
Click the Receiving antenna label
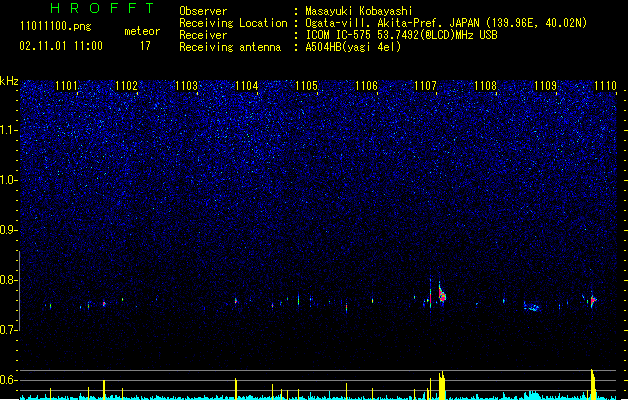(x=230, y=47)
